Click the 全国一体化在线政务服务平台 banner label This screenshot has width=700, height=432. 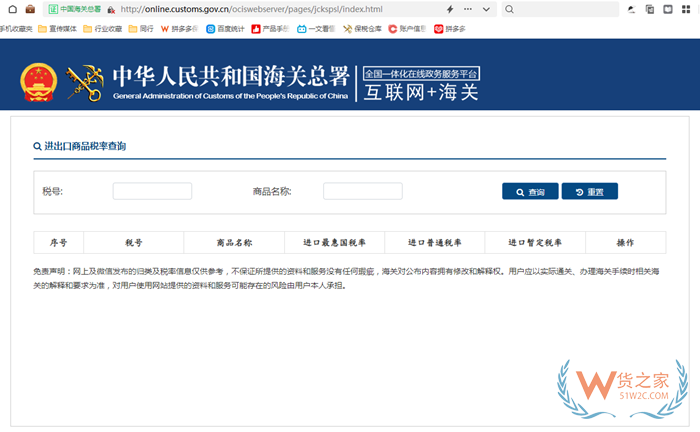coord(421,74)
